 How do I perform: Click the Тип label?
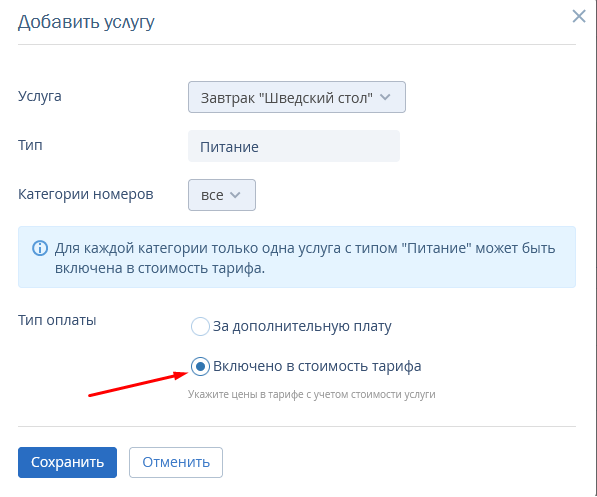(x=30, y=145)
